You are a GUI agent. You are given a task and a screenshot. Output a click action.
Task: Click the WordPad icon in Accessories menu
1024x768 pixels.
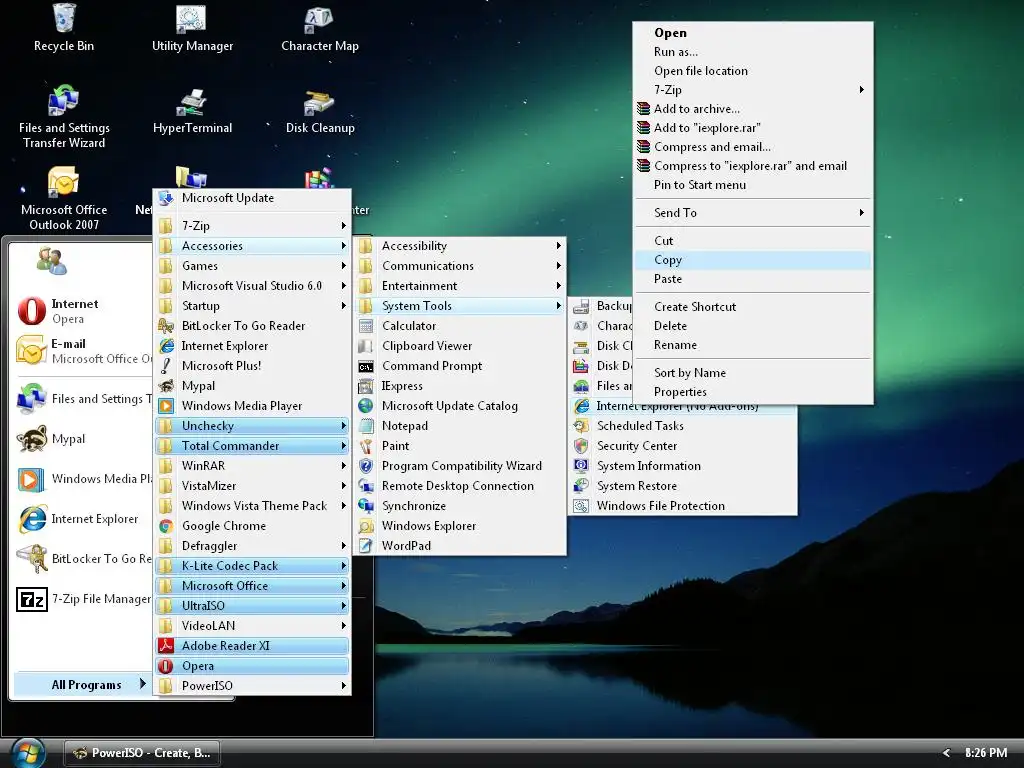[366, 546]
